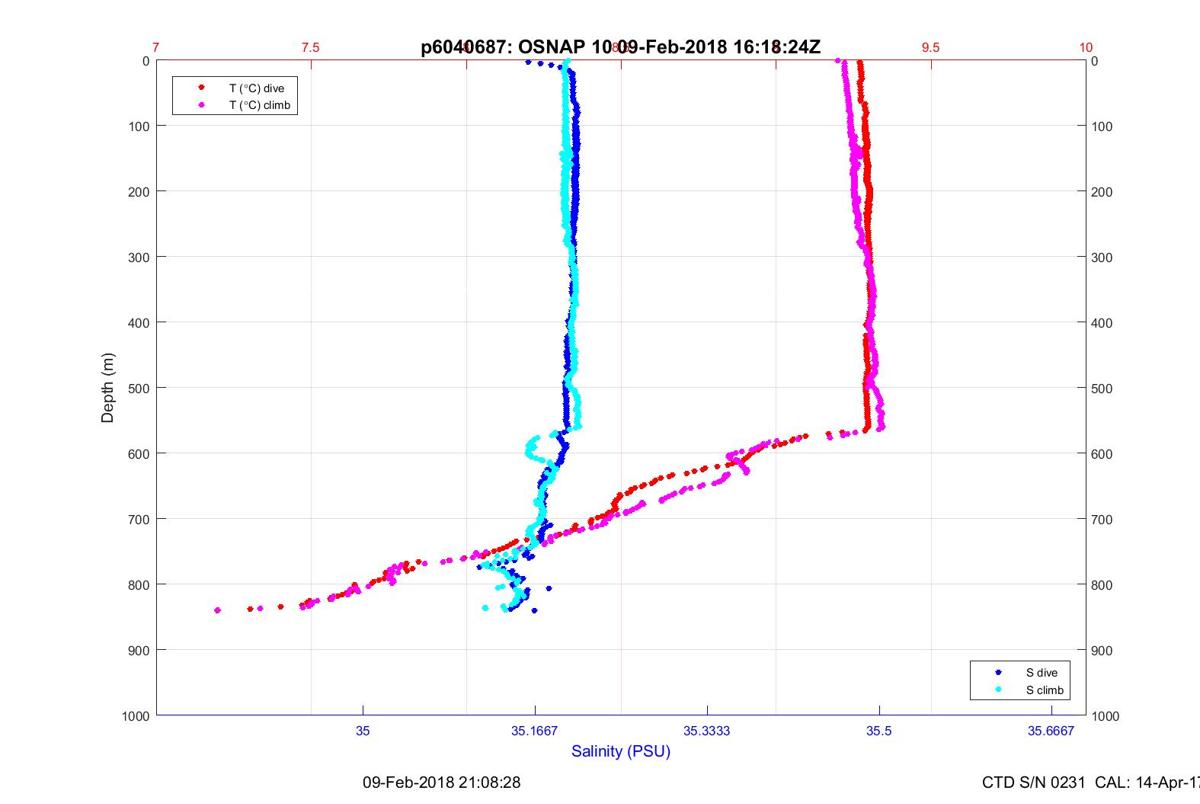Click the 400 tick on left depth axis
The height and width of the screenshot is (804, 1200).
(138, 322)
